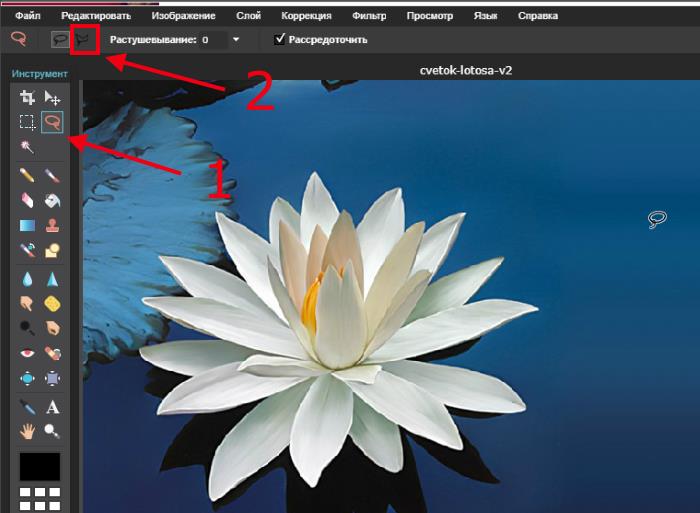700x513 pixels.
Task: Select the Burn hand tool
Action: click(52, 329)
